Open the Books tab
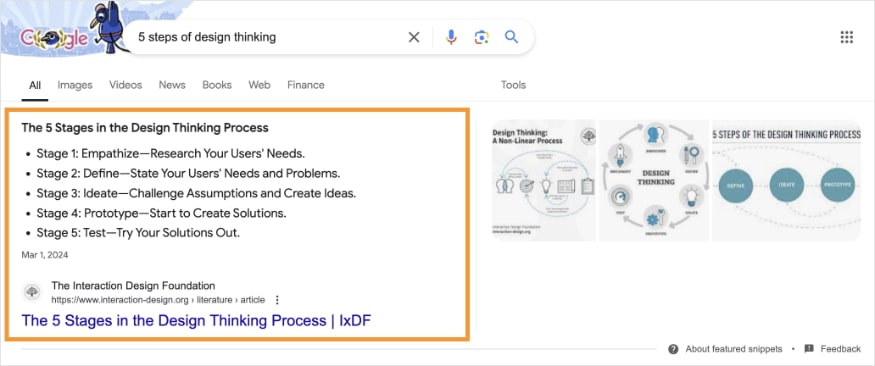This screenshot has width=875, height=366. click(x=217, y=85)
